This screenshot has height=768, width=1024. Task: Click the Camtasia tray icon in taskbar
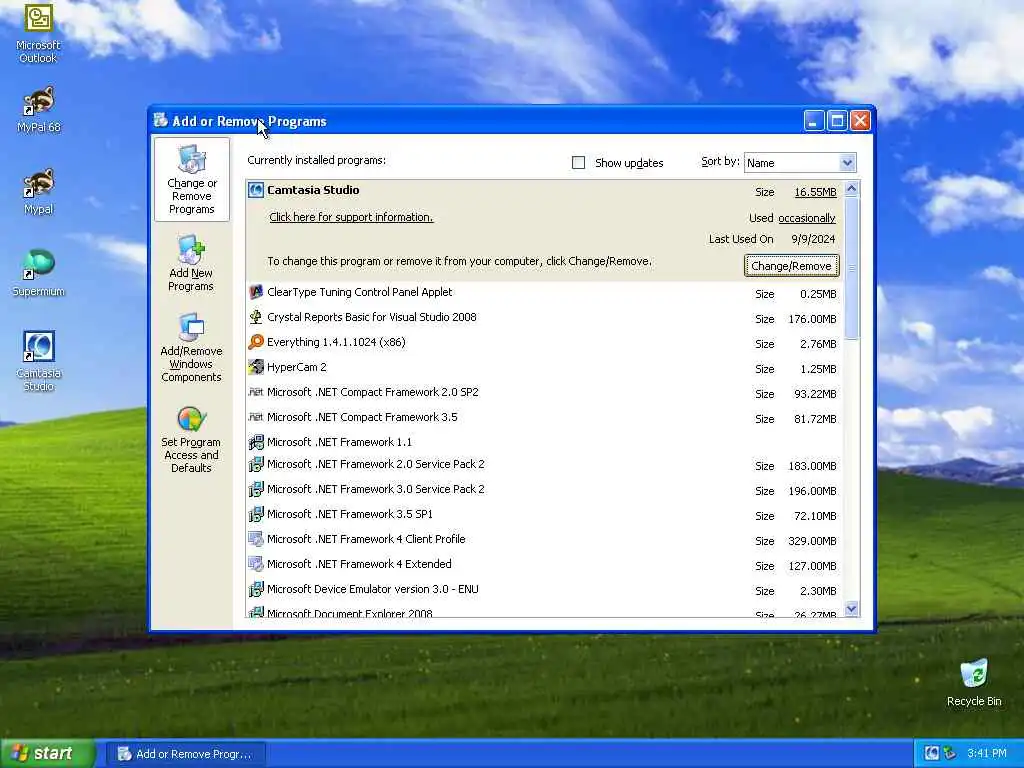pyautogui.click(x=932, y=753)
